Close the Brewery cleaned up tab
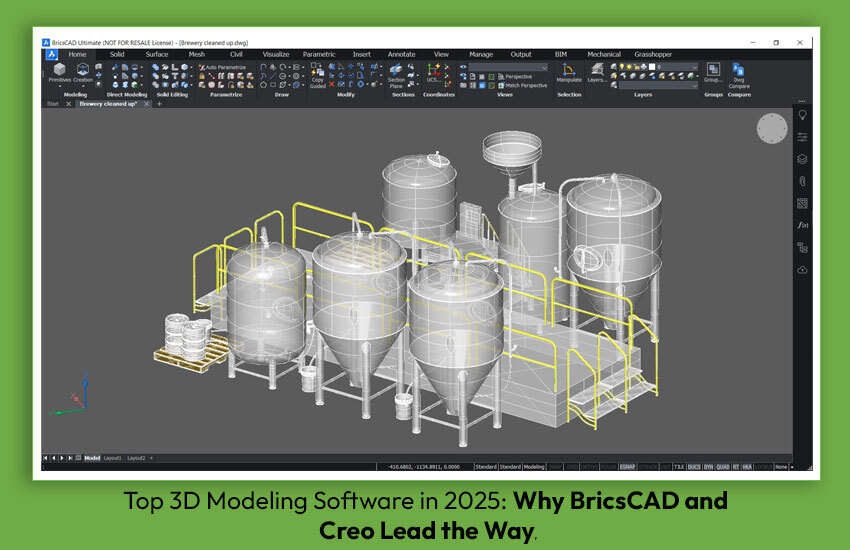850x550 pixels. click(146, 103)
